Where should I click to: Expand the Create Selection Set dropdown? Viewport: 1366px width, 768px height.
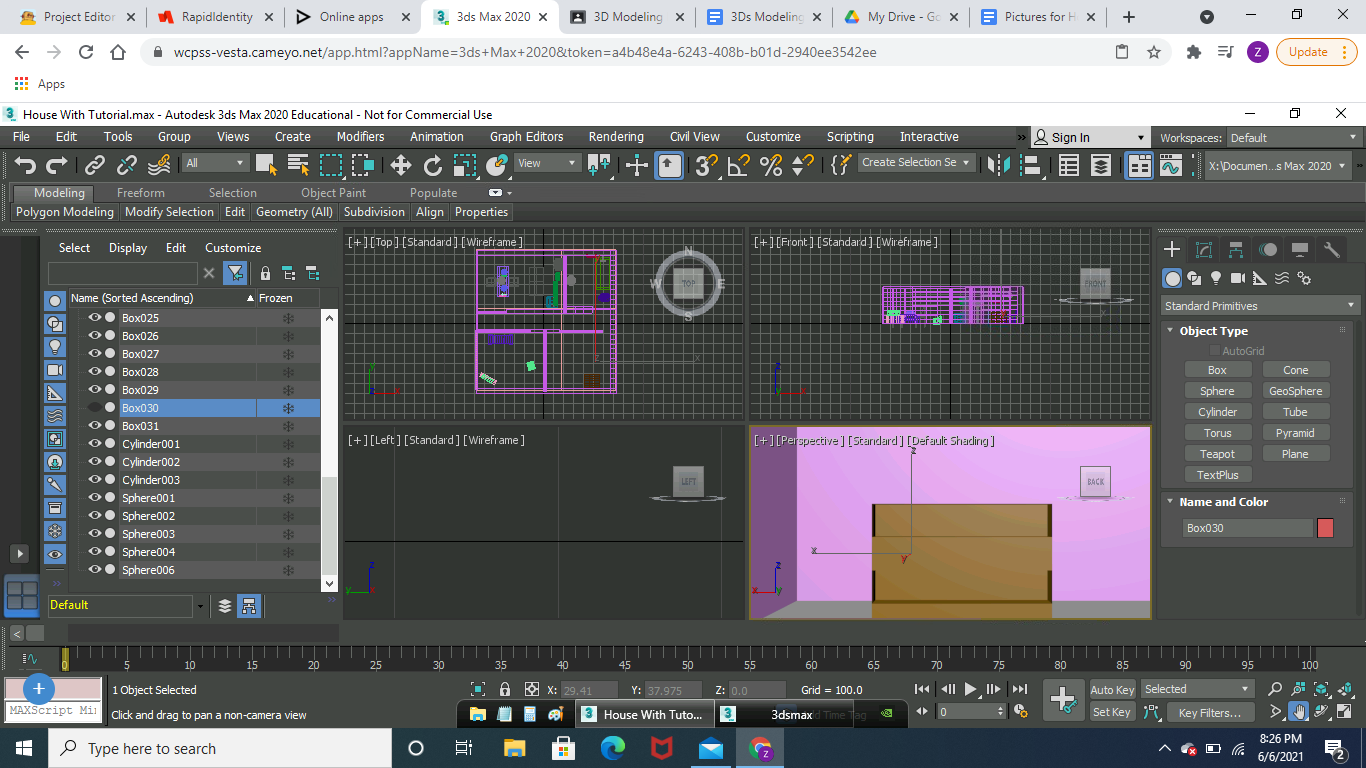(x=917, y=162)
